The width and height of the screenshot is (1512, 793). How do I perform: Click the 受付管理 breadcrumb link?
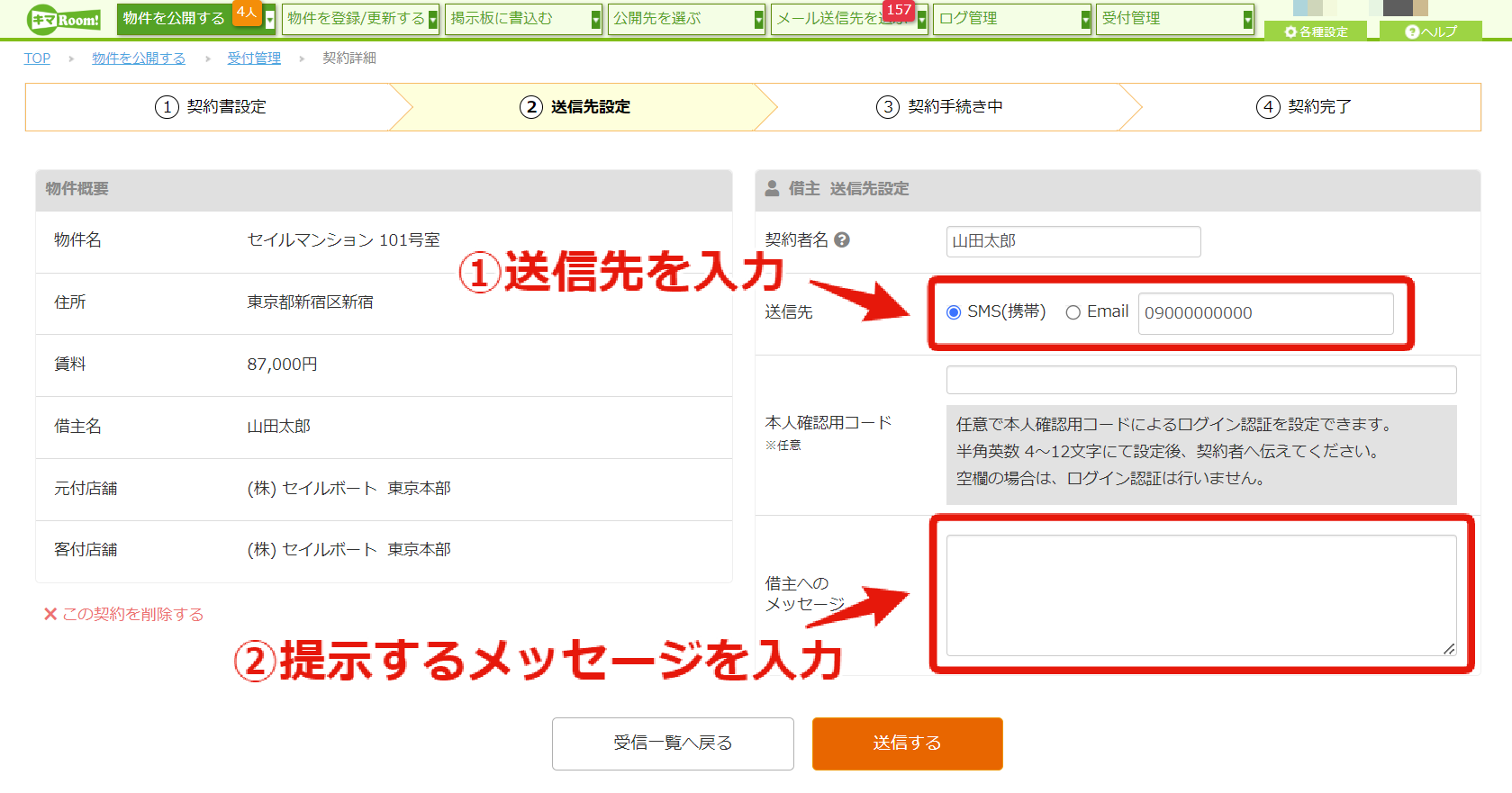[x=254, y=58]
